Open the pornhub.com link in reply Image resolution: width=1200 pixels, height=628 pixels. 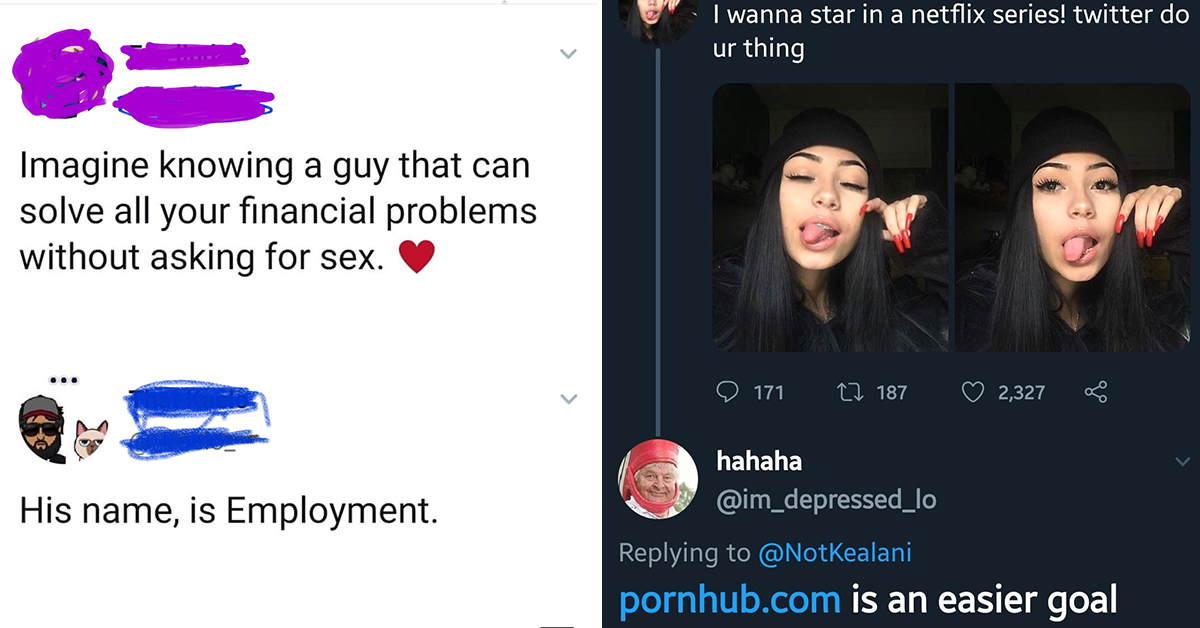pos(729,600)
